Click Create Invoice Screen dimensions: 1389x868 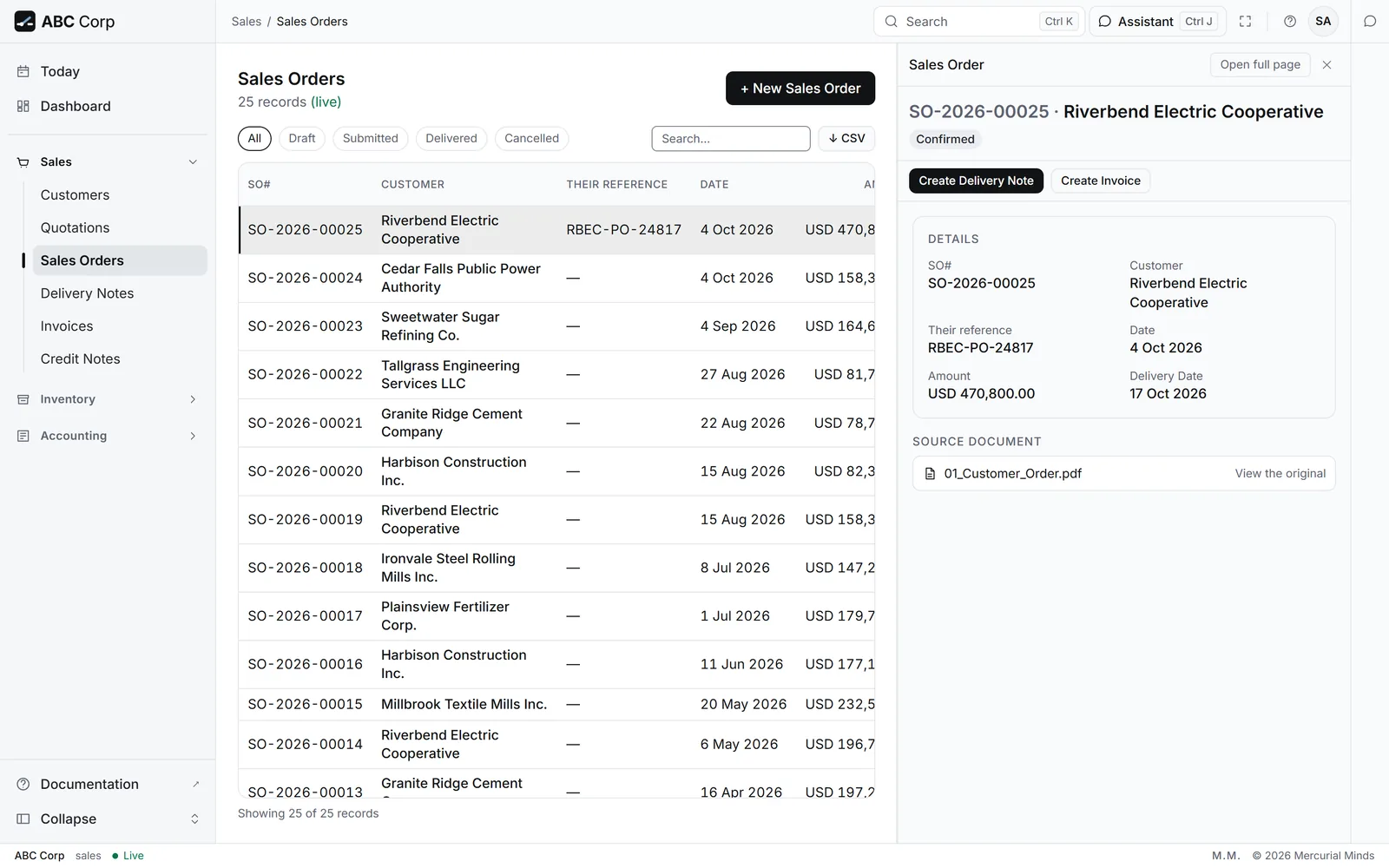[x=1101, y=181]
